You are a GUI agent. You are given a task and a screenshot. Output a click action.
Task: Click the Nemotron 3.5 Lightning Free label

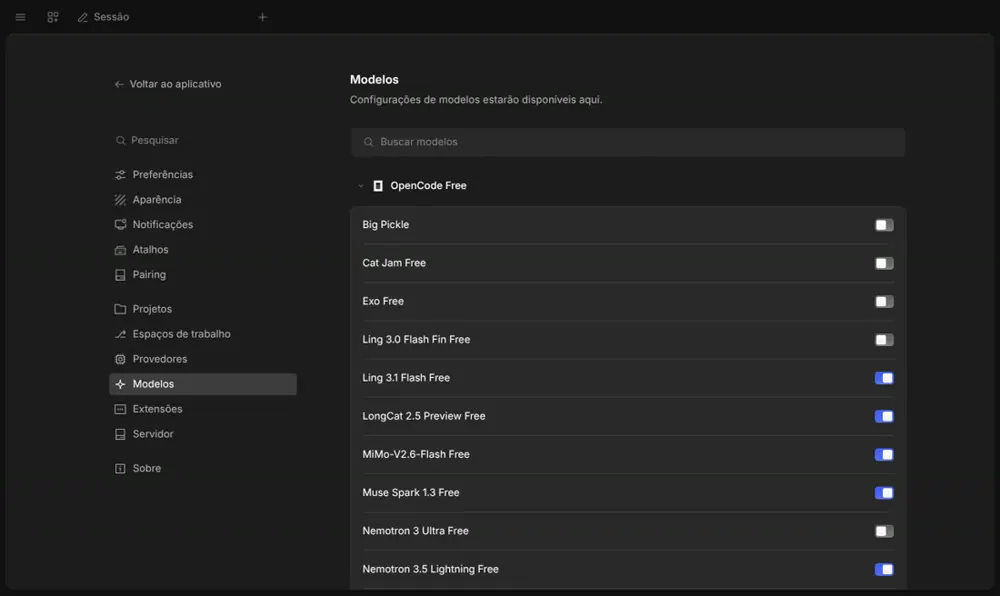[x=430, y=569]
